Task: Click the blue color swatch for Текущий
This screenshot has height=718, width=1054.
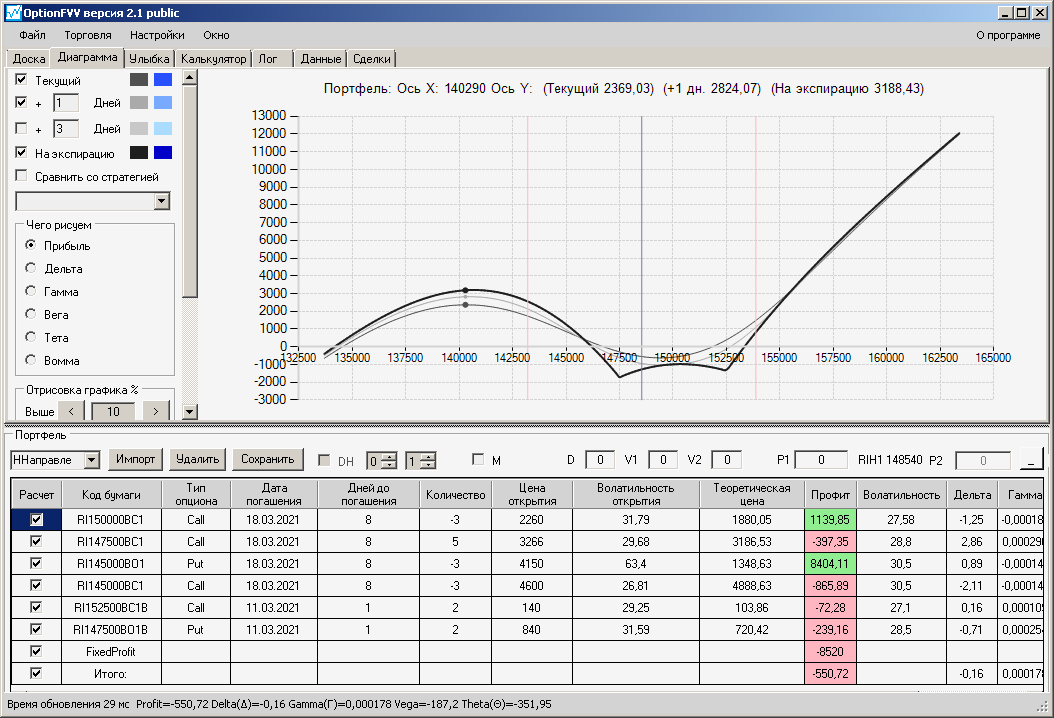Action: tap(163, 79)
